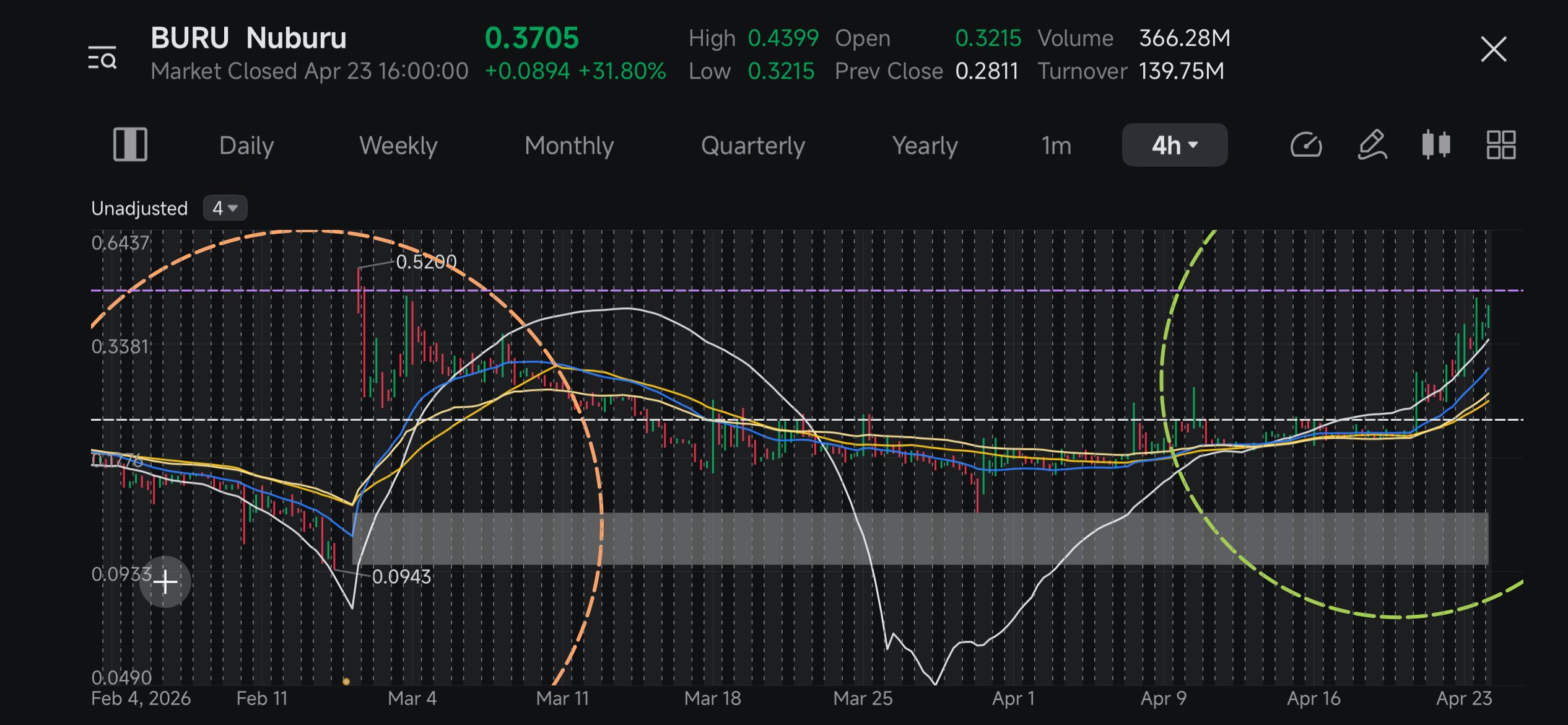This screenshot has height=725, width=1568.
Task: Toggle the split panel layout icon
Action: pyautogui.click(x=130, y=144)
